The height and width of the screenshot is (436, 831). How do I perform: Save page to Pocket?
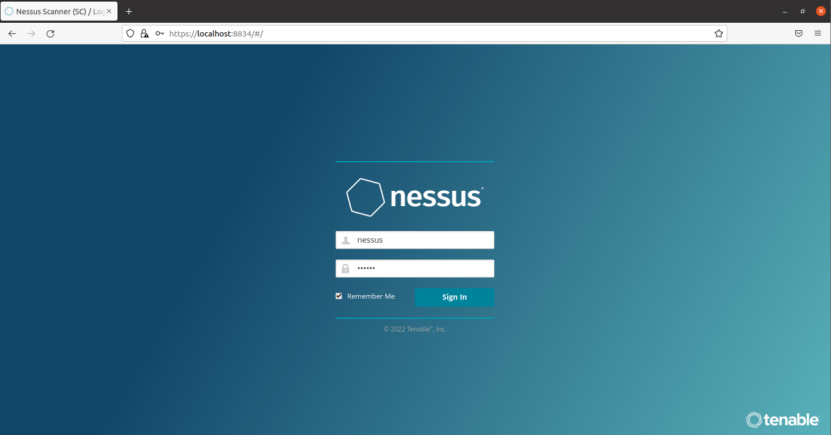point(799,33)
